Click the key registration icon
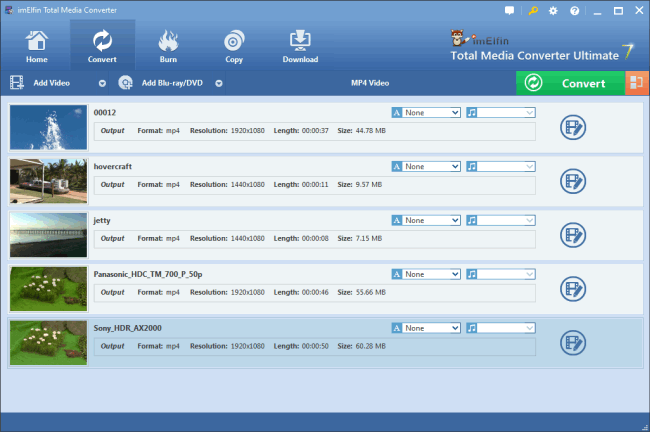 pos(533,10)
